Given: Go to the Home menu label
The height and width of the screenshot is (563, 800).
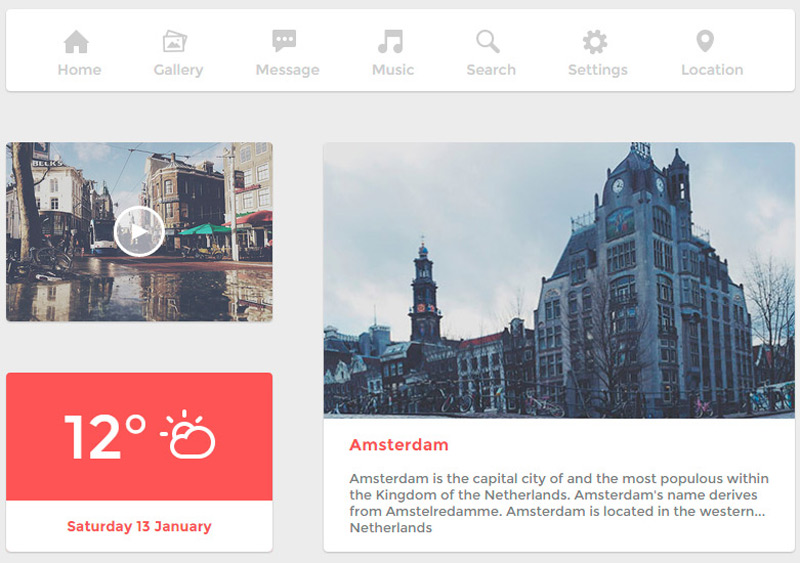Looking at the screenshot, I should click(x=79, y=69).
